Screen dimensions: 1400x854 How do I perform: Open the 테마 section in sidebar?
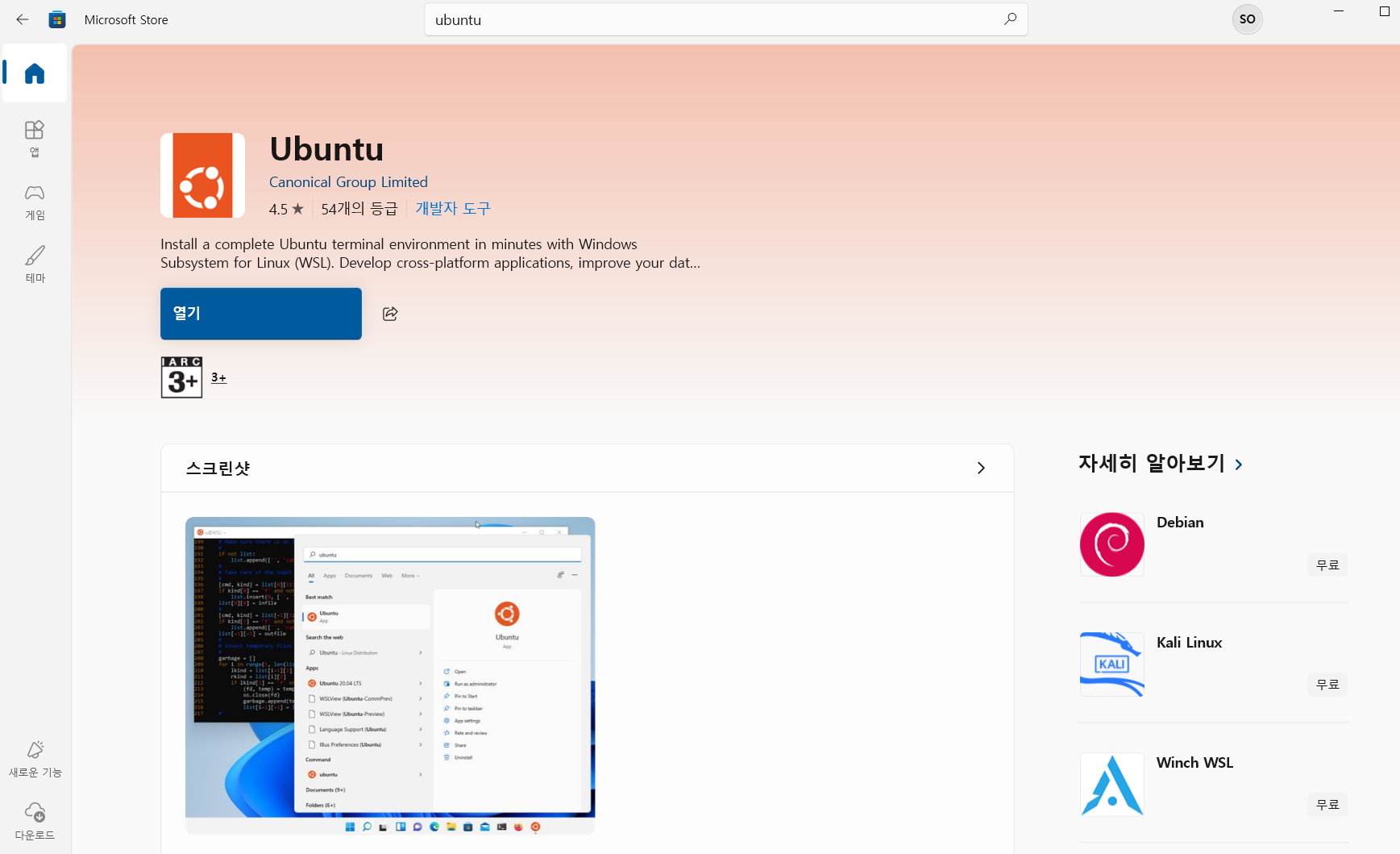click(35, 265)
